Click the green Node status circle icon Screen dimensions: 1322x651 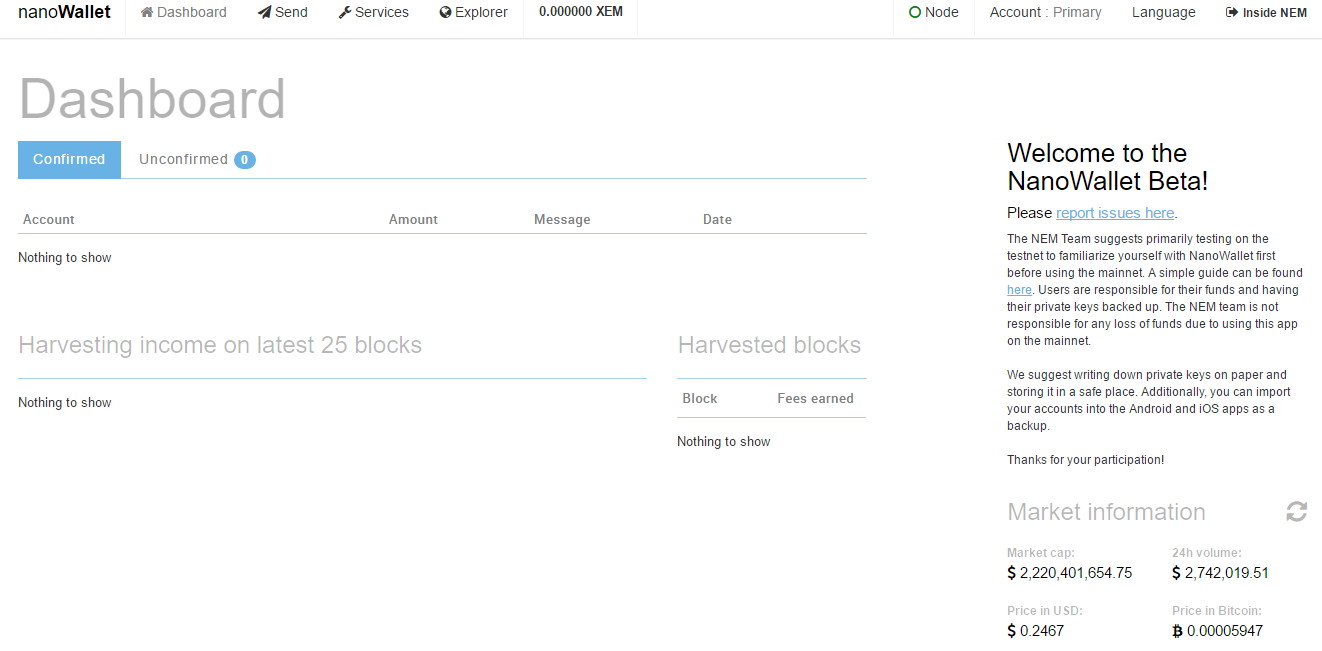[x=915, y=13]
